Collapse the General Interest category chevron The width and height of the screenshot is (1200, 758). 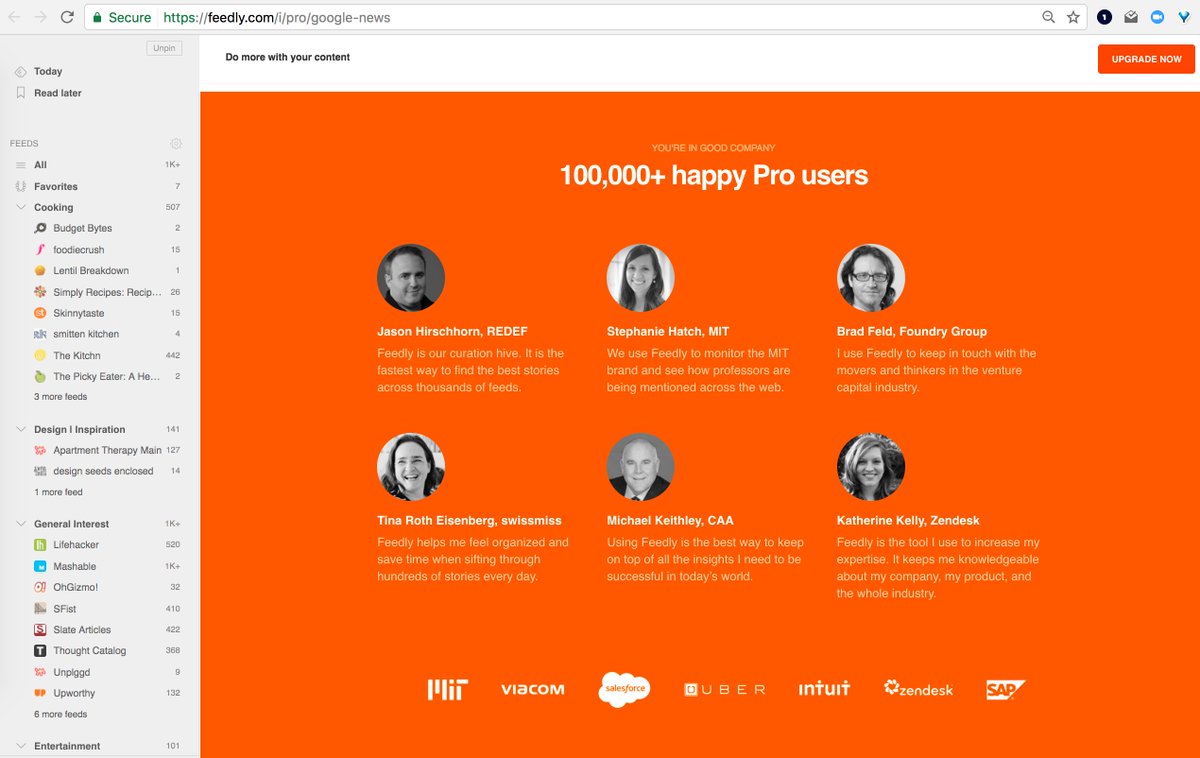click(x=21, y=523)
